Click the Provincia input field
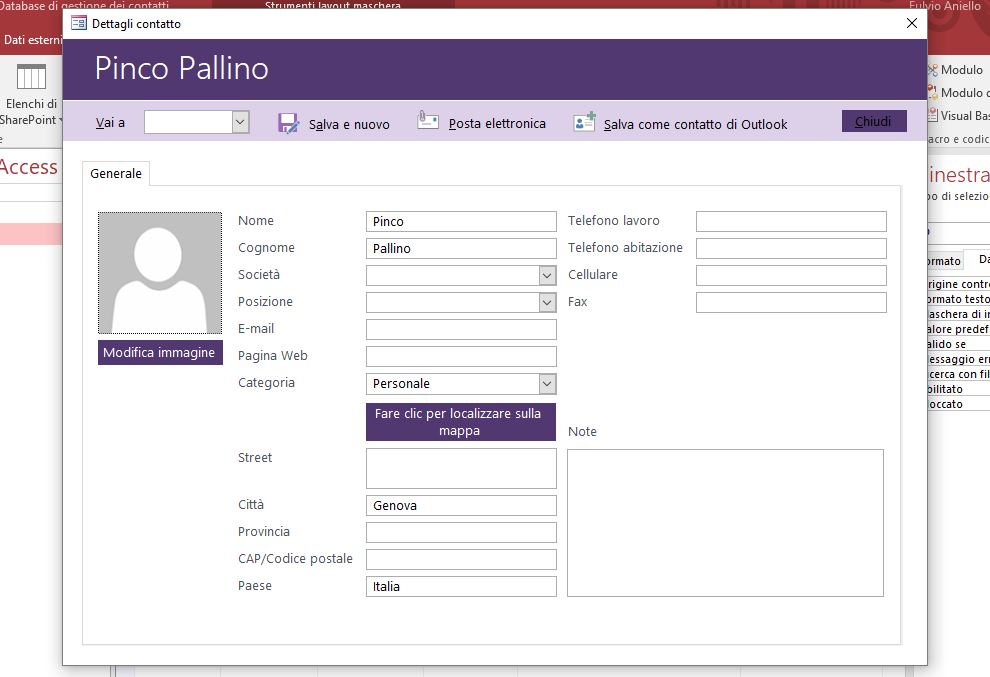 [461, 532]
